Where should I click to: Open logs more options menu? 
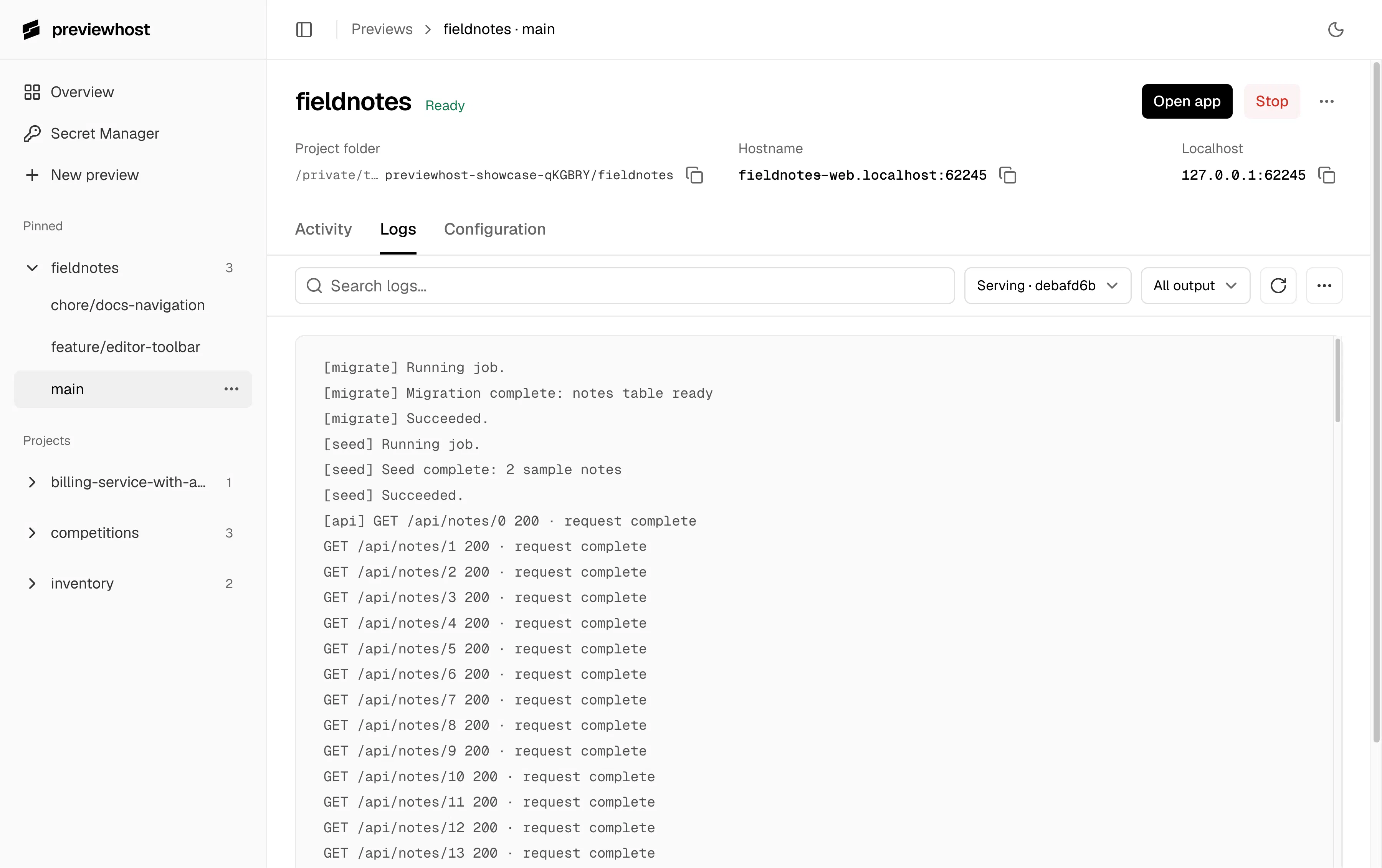1324,285
